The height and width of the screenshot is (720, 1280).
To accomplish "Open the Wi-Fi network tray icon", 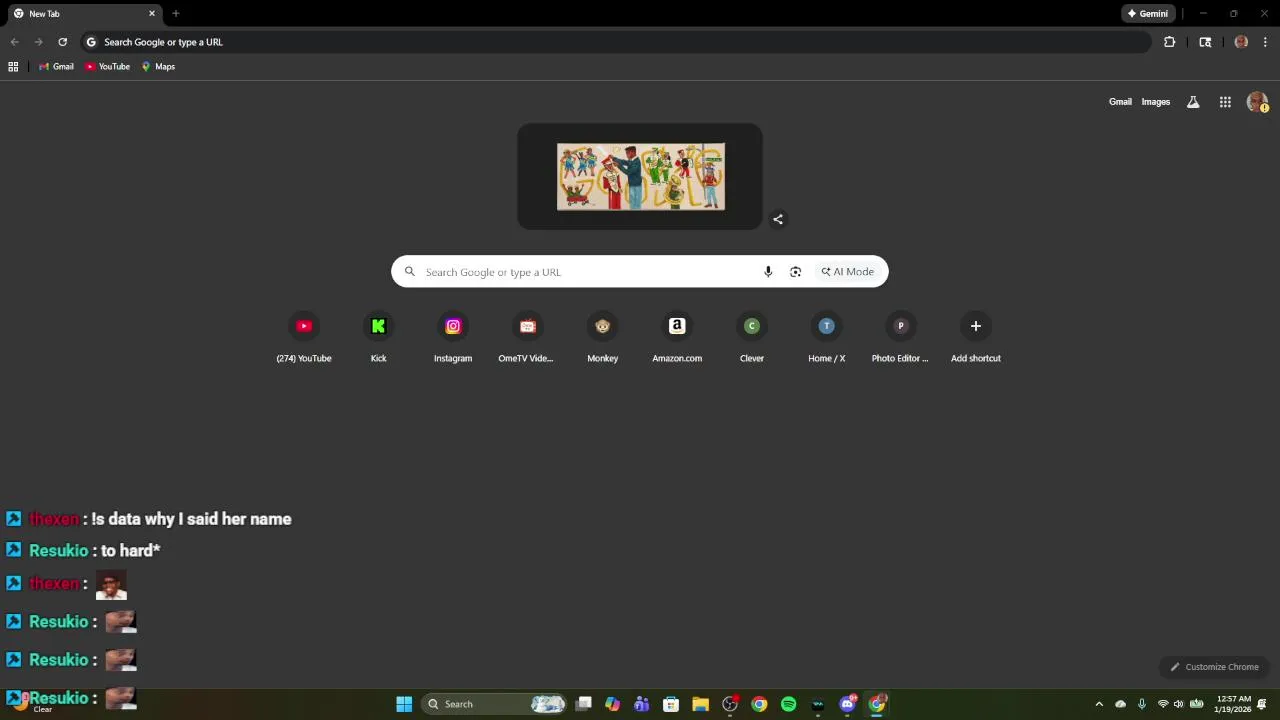I will coord(1163,704).
